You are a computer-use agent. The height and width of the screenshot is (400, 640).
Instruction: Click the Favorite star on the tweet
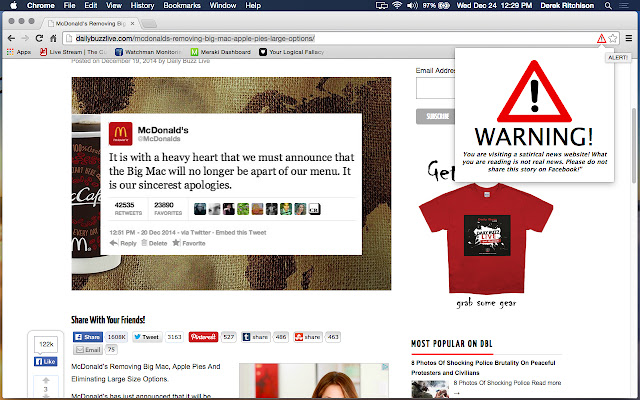tap(189, 243)
